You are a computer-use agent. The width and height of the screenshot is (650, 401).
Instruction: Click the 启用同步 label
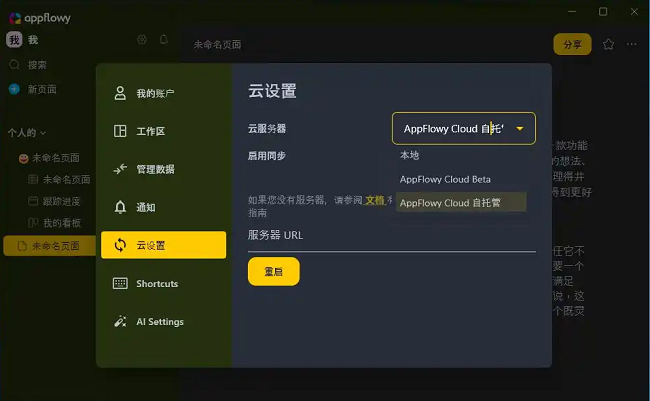pos(267,156)
